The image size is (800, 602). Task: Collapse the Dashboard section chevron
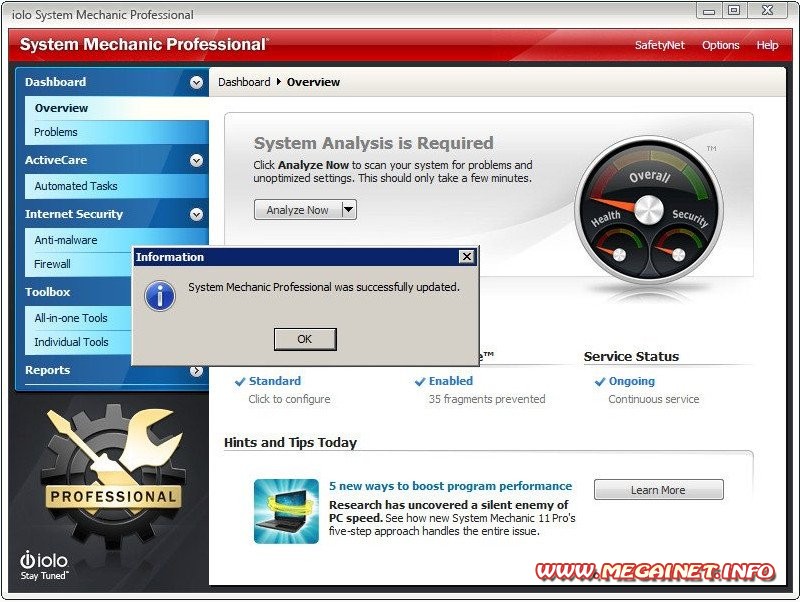click(x=196, y=82)
